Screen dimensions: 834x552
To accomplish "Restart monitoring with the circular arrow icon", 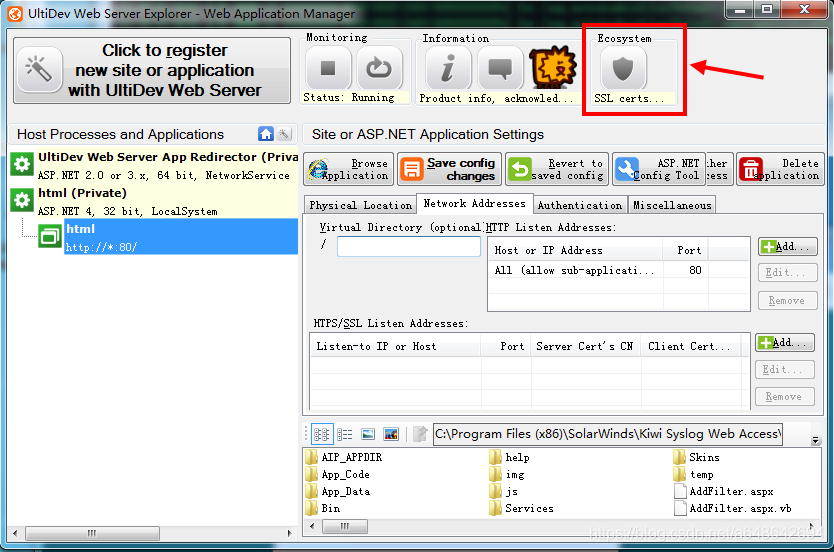I will [x=379, y=68].
